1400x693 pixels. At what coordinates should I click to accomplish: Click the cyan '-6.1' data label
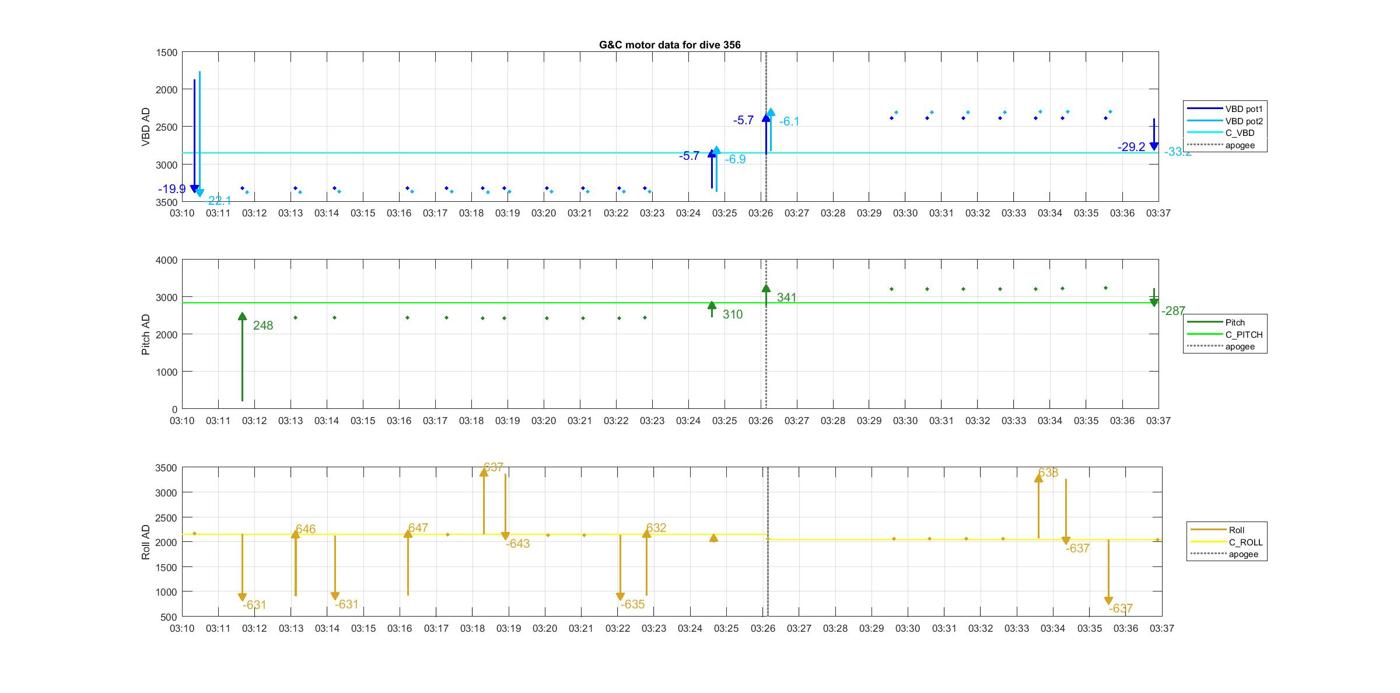pyautogui.click(x=790, y=122)
